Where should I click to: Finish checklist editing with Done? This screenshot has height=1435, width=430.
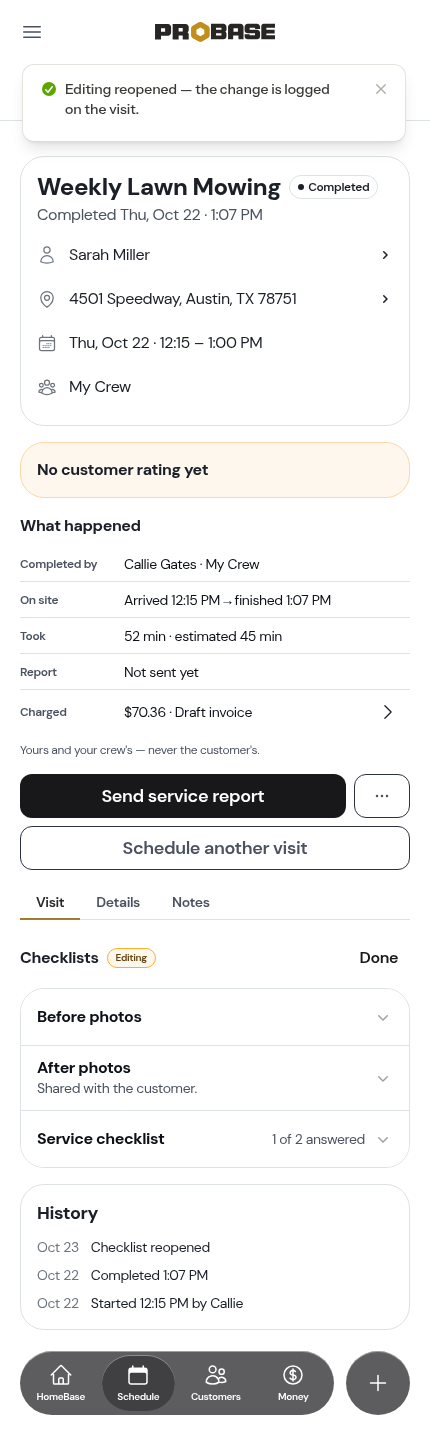tap(379, 958)
